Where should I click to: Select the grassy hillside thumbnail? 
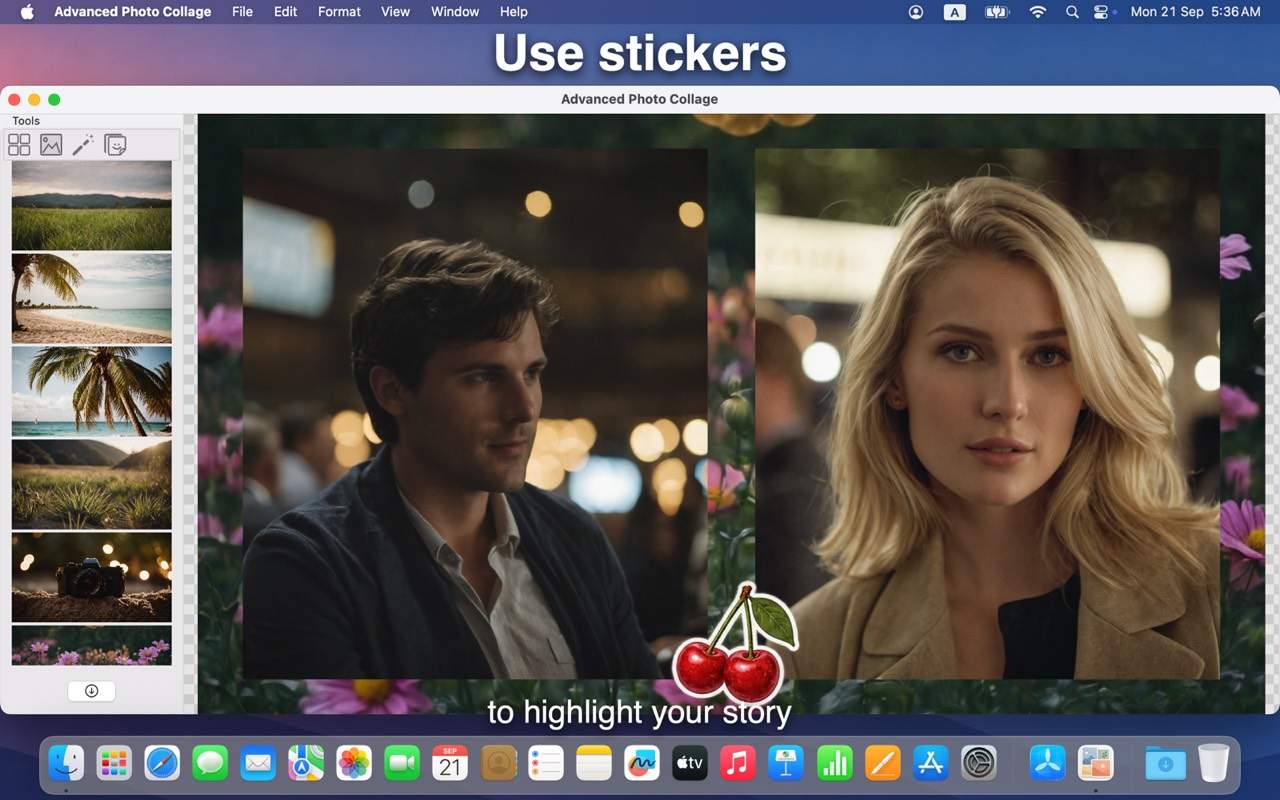coord(92,484)
